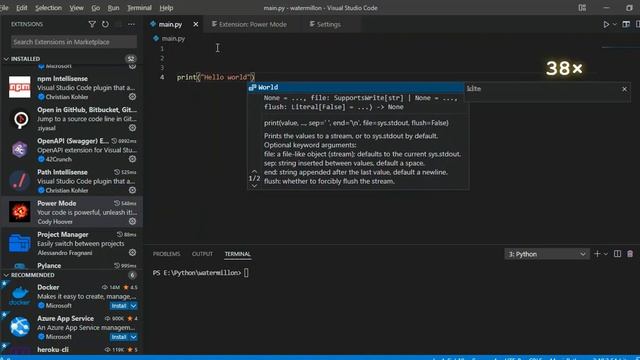Open the Go menu
This screenshot has width=640, height=360.
(96, 8)
